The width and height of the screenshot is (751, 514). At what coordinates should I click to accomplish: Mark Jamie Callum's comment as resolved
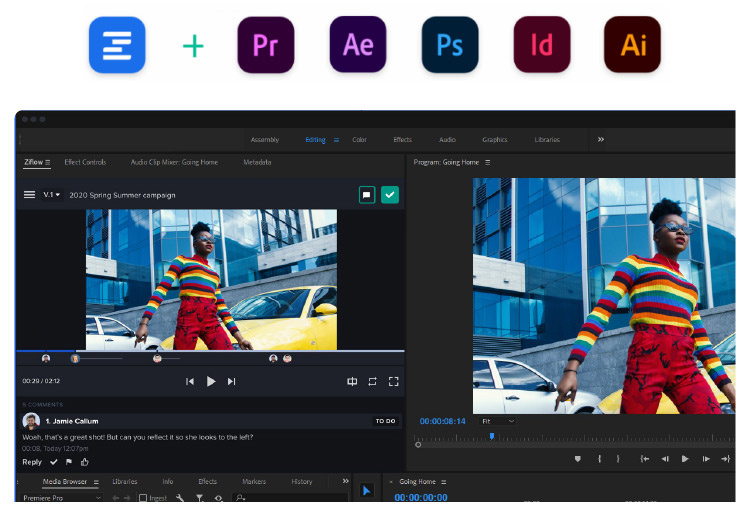click(54, 462)
